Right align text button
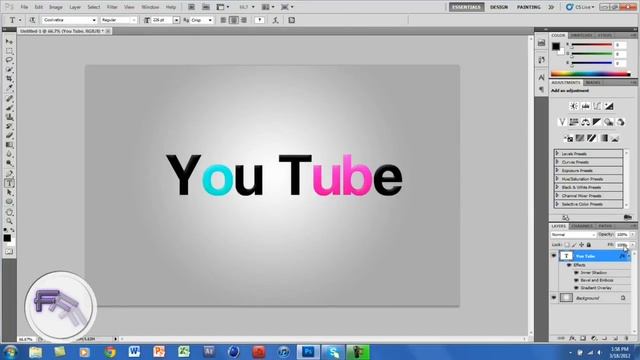 point(244,20)
